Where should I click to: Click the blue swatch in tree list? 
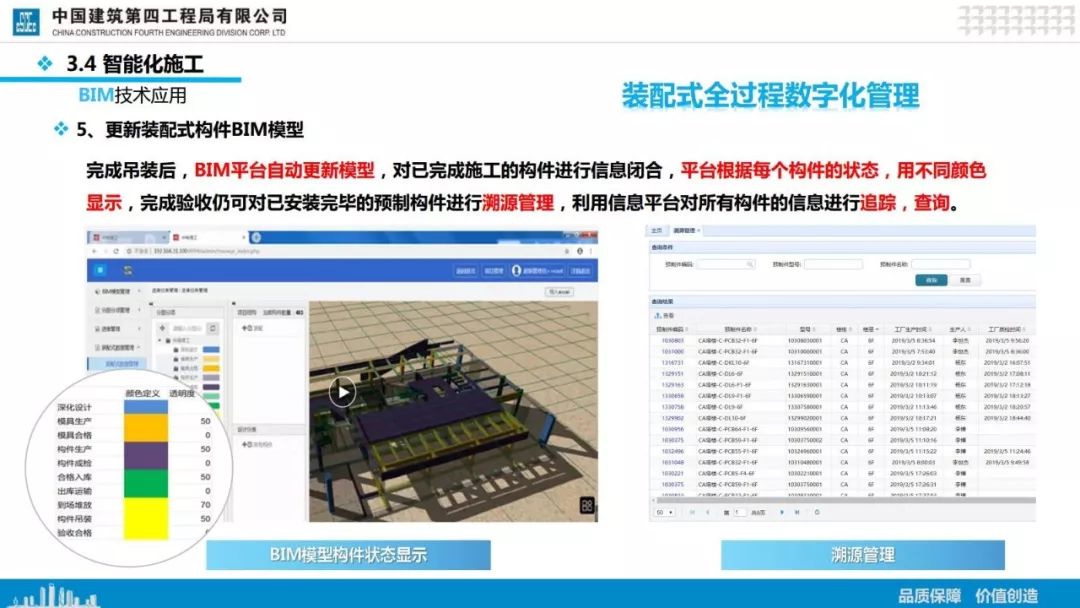point(211,350)
